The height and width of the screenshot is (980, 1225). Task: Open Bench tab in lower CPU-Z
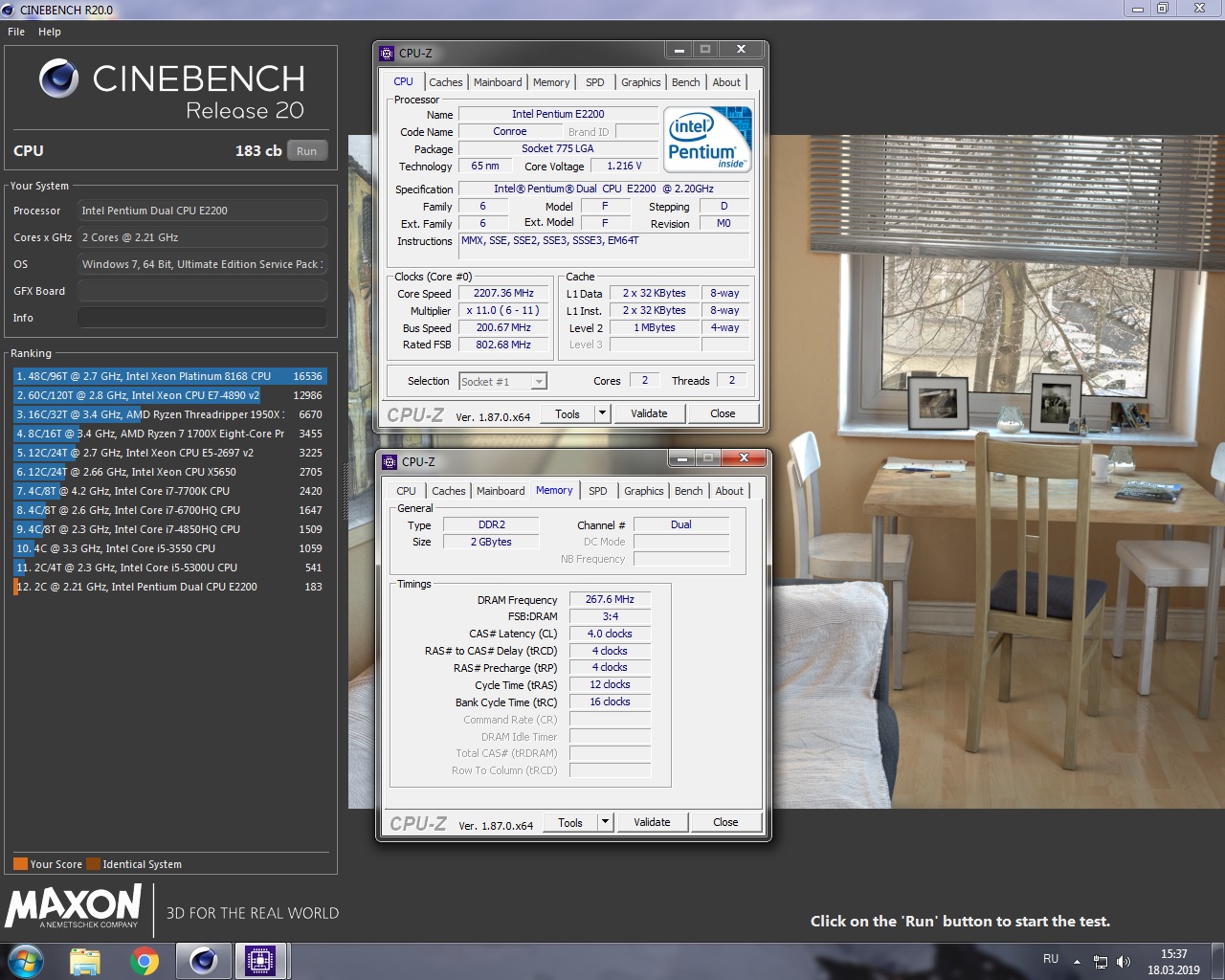689,491
